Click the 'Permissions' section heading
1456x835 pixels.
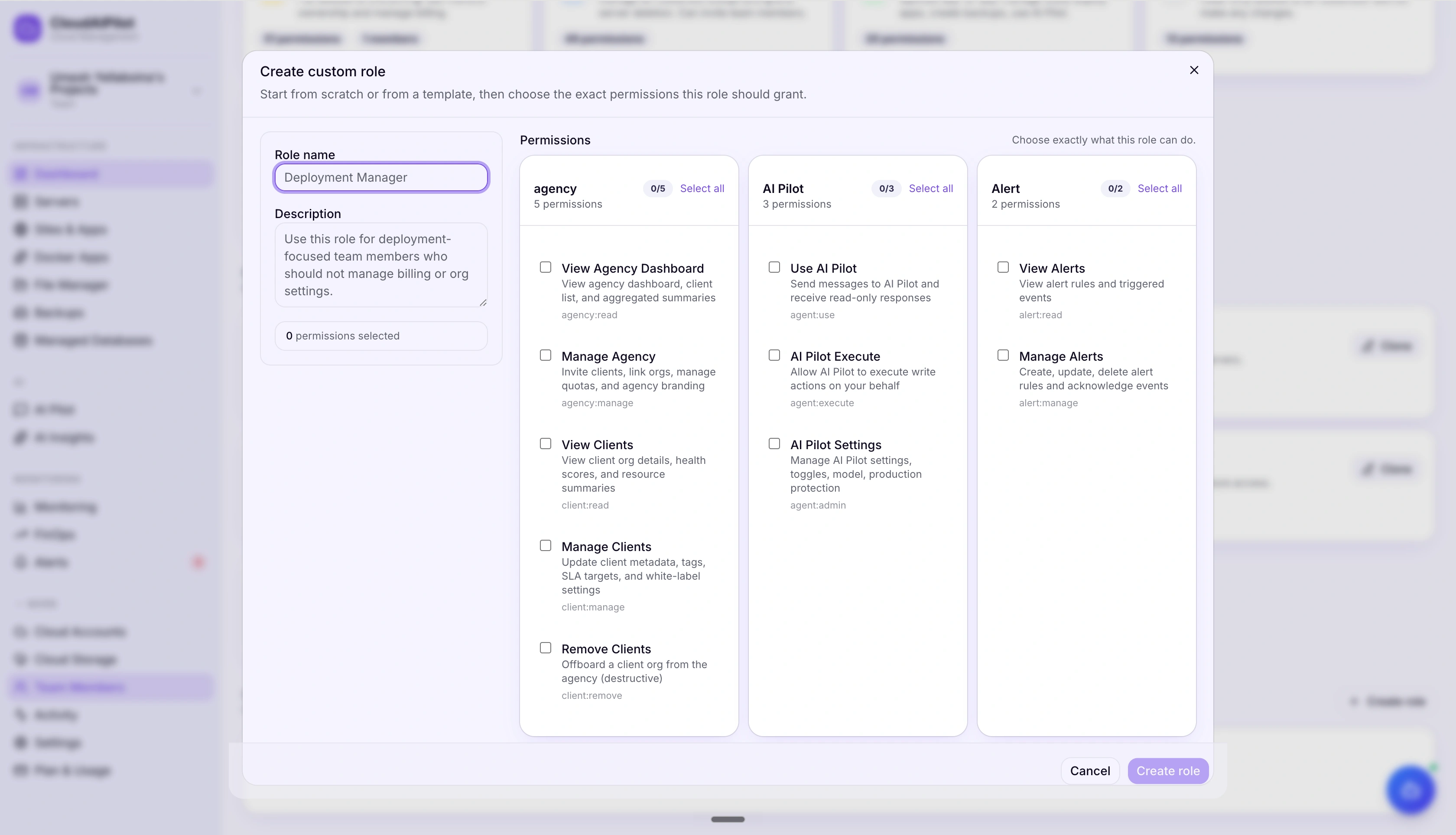pos(555,140)
